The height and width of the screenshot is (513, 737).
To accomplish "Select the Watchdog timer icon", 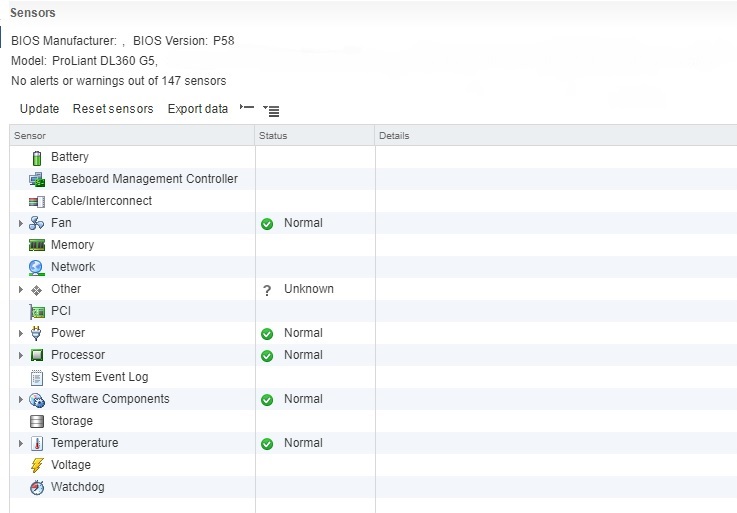I will (x=37, y=487).
